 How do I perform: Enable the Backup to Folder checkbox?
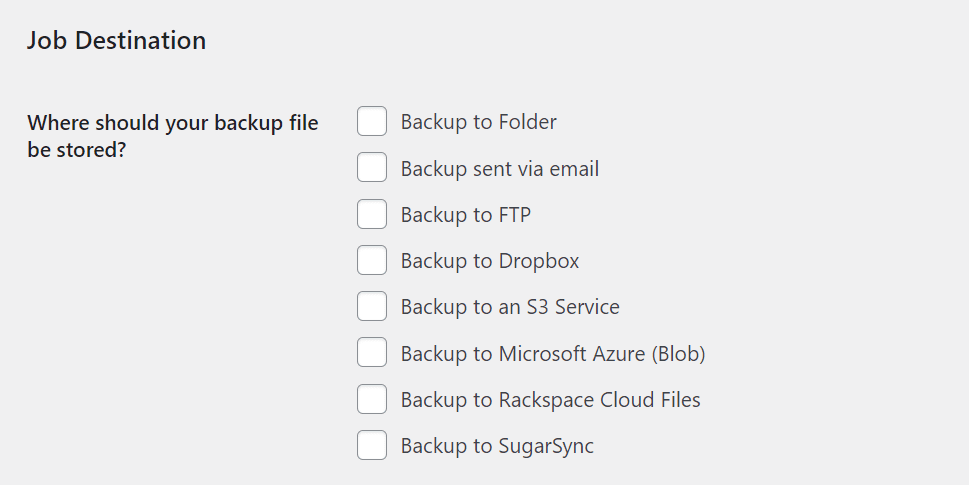(372, 121)
